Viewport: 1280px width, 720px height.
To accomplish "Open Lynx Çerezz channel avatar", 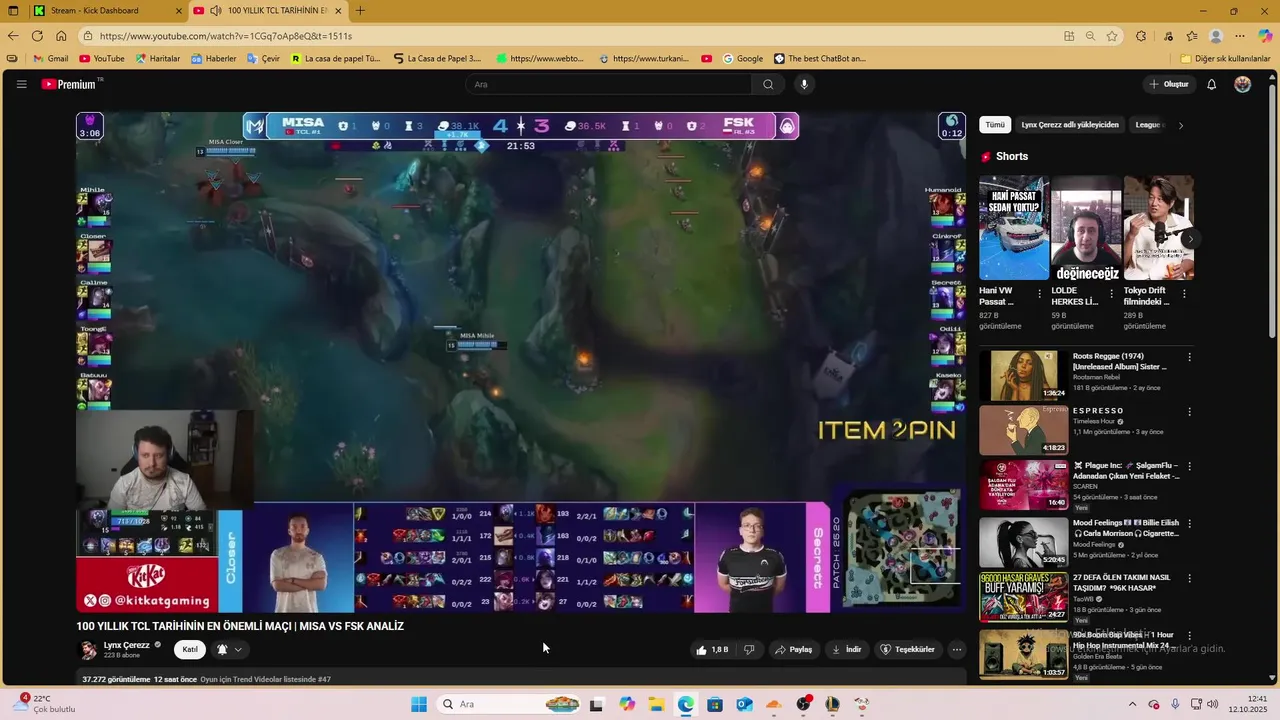I will (88, 649).
